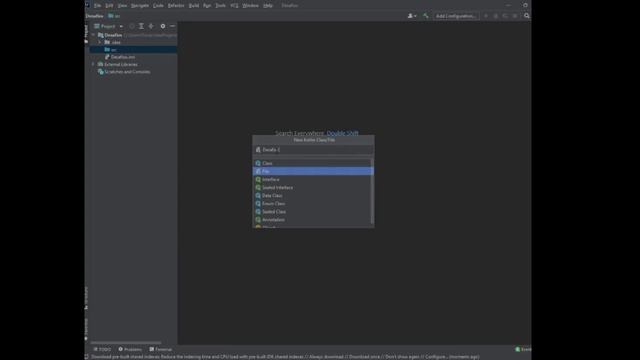Click the name input field in New Kotlin dialog
The image size is (640, 360).
[x=313, y=150]
